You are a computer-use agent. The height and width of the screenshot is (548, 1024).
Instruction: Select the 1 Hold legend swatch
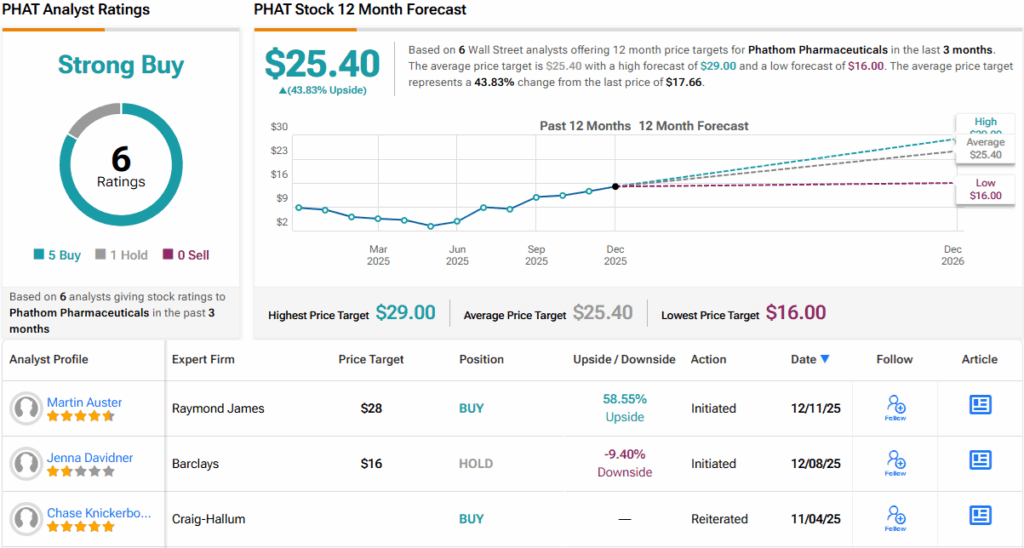[x=100, y=255]
